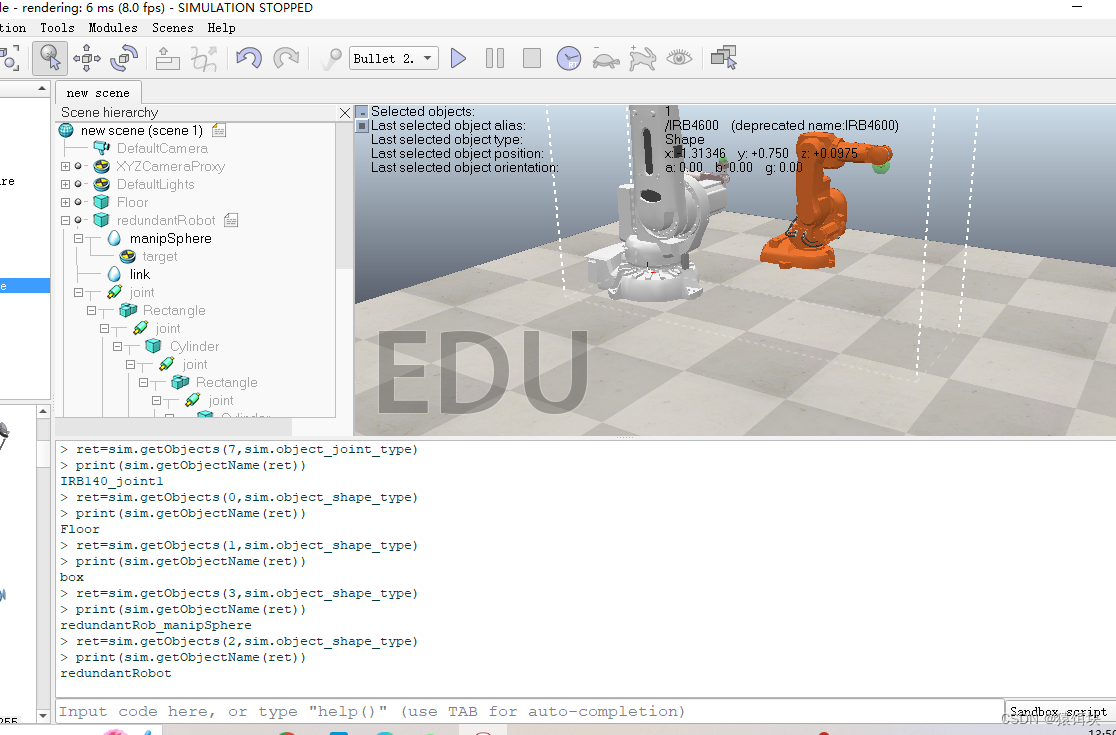
Task: Open the Tools menu
Action: [57, 28]
